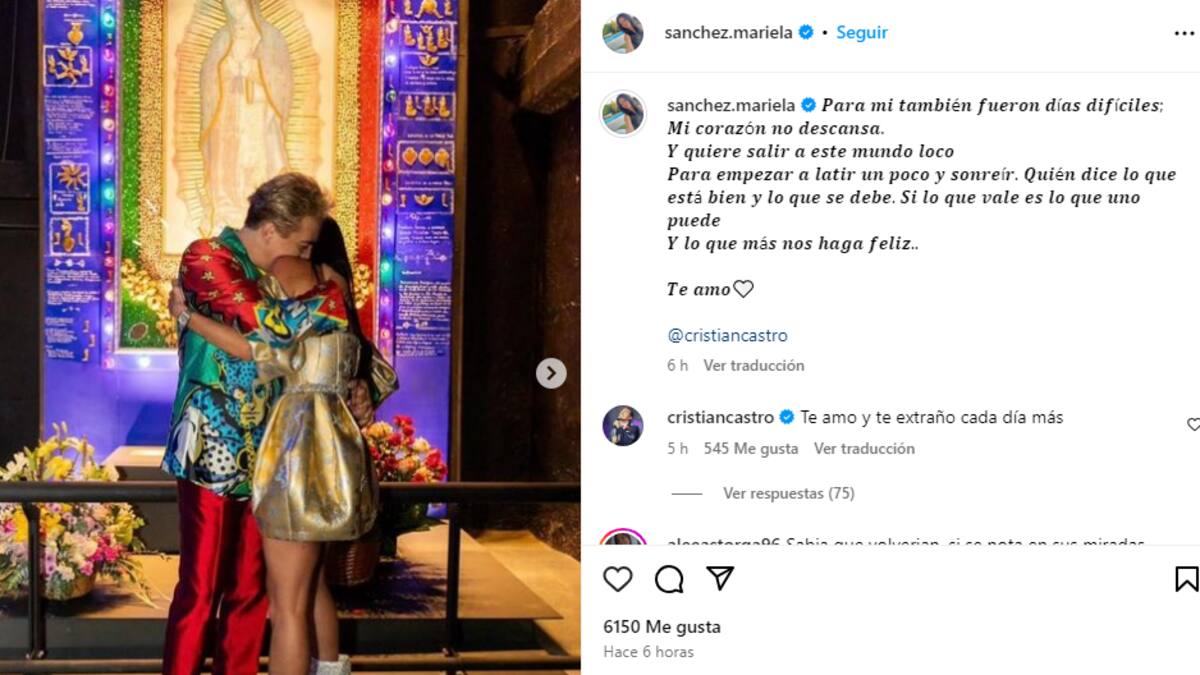Open sanchez.mariela header profile picture

tap(623, 33)
